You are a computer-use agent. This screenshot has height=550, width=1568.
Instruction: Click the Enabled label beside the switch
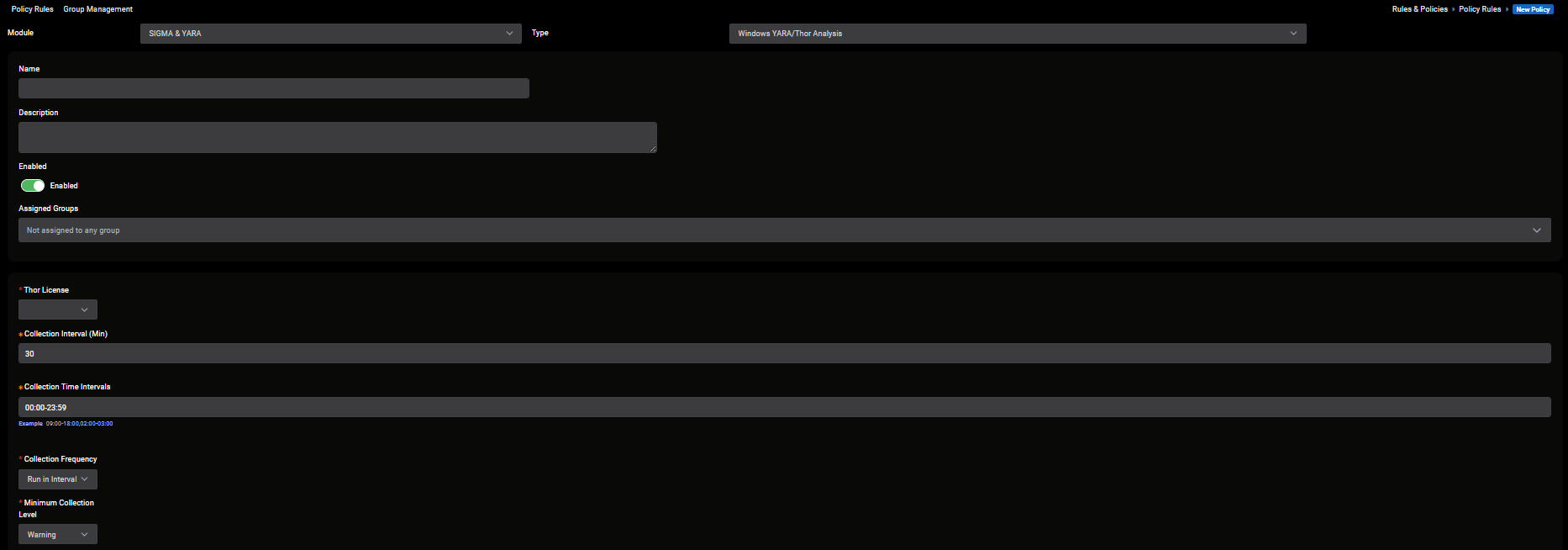pyautogui.click(x=64, y=186)
